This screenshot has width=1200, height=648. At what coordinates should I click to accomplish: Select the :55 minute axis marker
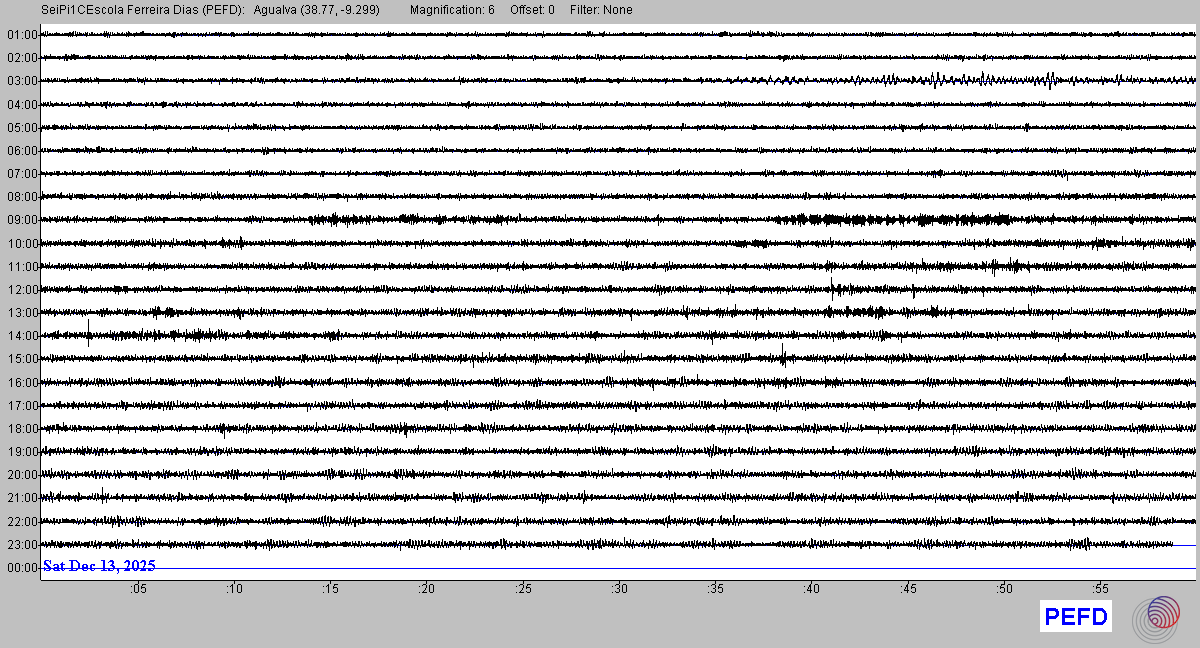[x=1100, y=589]
